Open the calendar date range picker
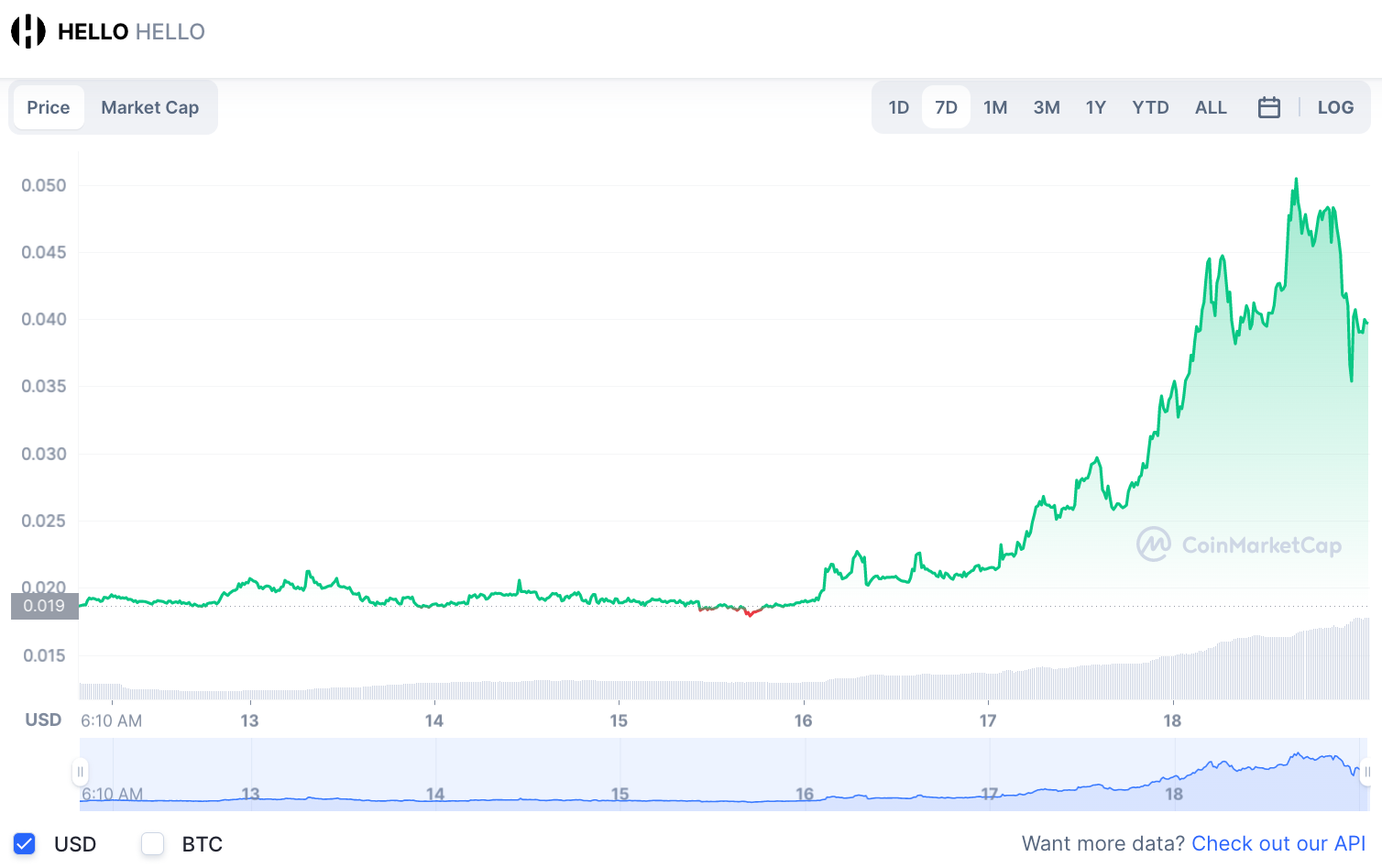The image size is (1382, 868). click(x=1269, y=107)
